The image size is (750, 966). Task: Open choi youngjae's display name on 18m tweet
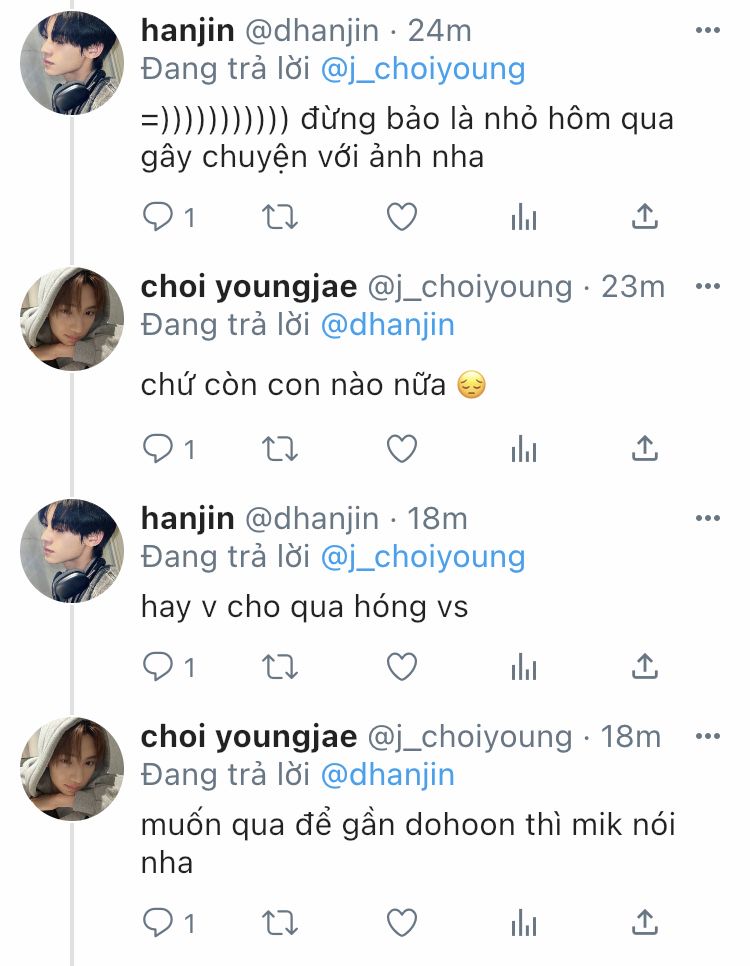click(249, 737)
